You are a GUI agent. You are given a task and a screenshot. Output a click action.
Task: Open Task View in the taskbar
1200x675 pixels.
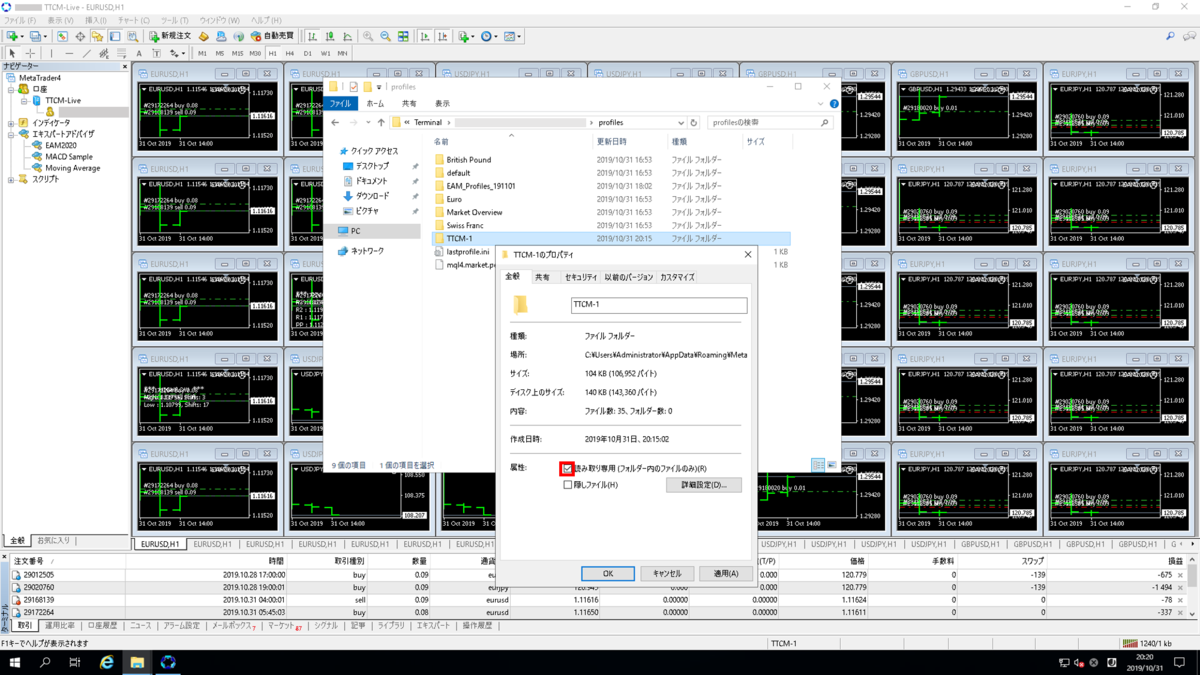click(x=75, y=662)
